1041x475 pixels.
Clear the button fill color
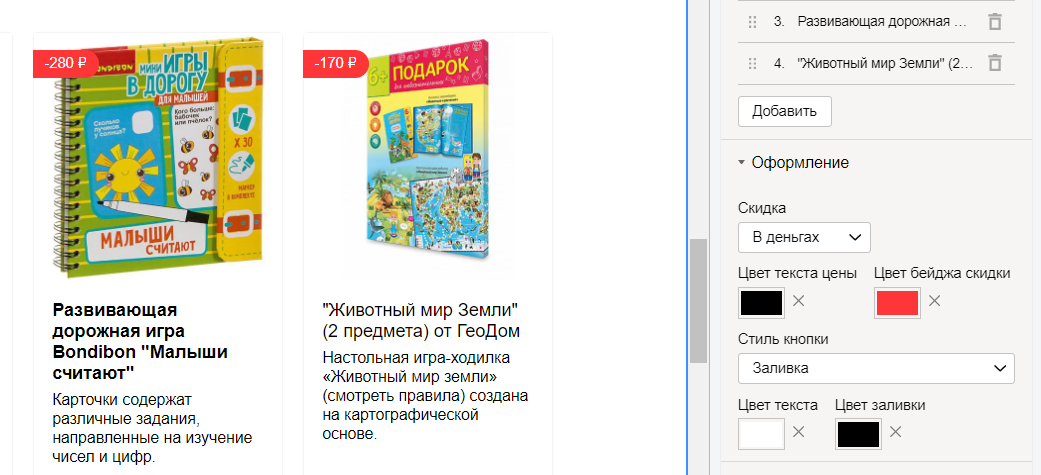(896, 432)
